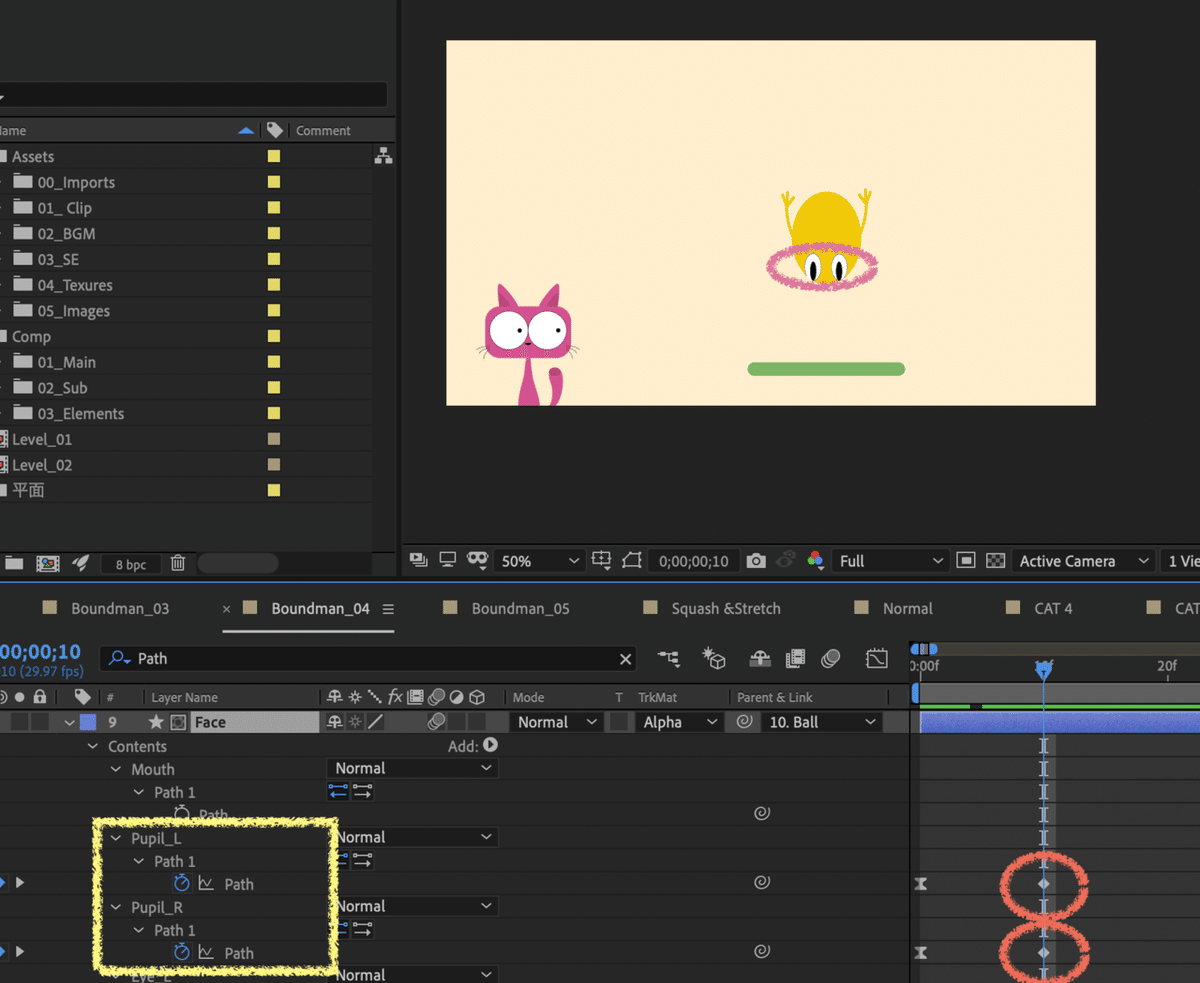Image resolution: width=1200 pixels, height=983 pixels.
Task: Take a snapshot with the camera icon
Action: tap(756, 561)
